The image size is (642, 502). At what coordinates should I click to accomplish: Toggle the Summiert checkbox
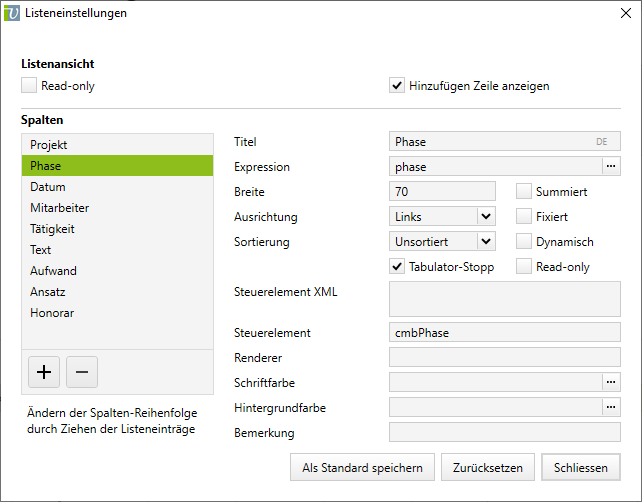pos(524,191)
